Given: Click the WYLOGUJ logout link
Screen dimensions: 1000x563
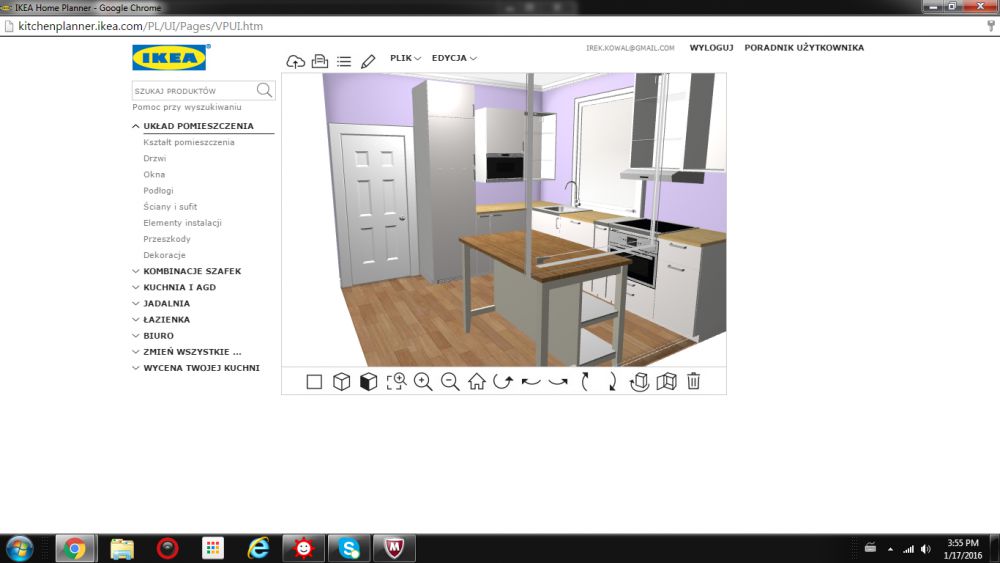Looking at the screenshot, I should click(x=711, y=48).
